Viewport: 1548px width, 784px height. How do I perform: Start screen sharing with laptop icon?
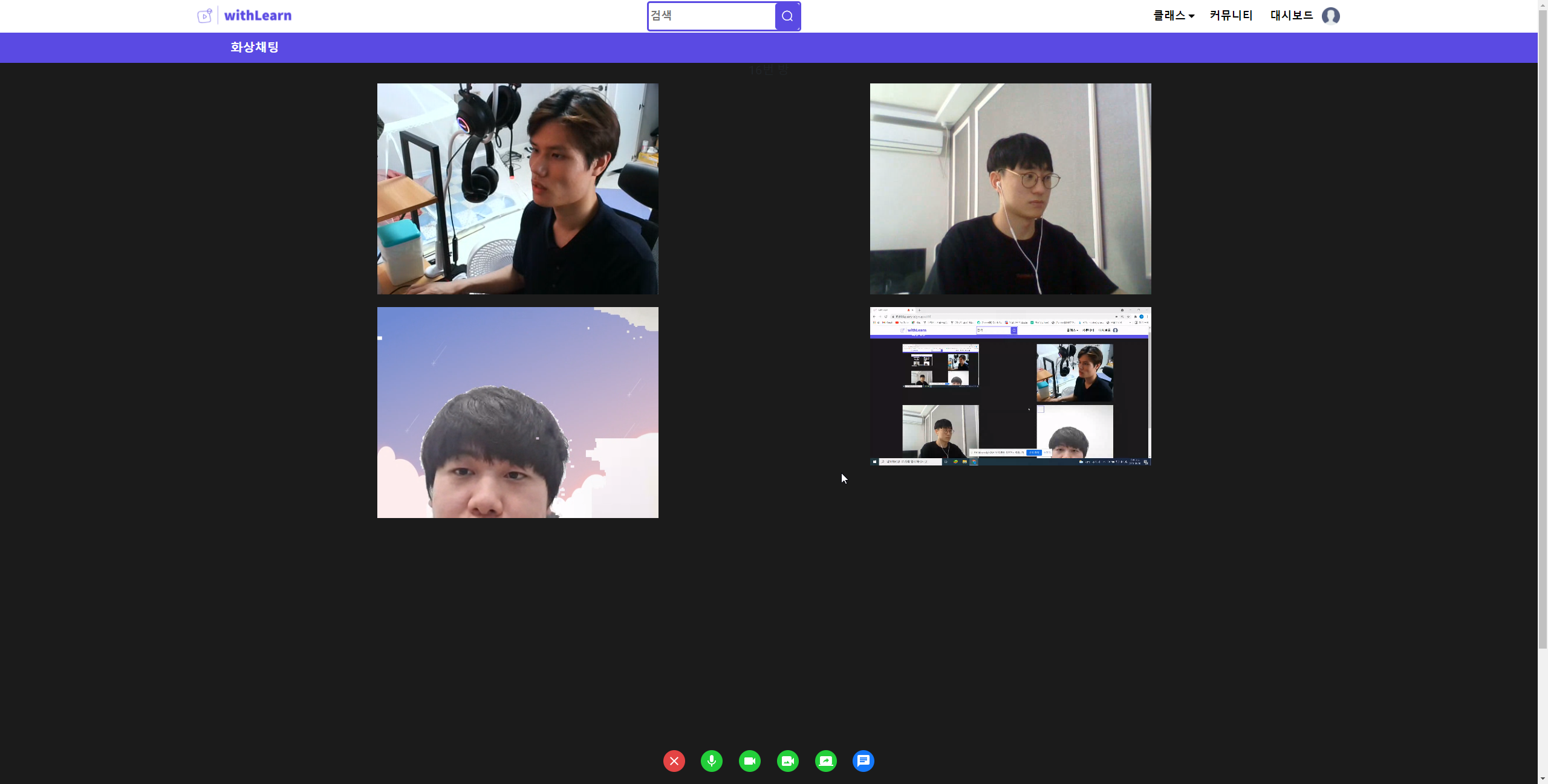coord(826,761)
